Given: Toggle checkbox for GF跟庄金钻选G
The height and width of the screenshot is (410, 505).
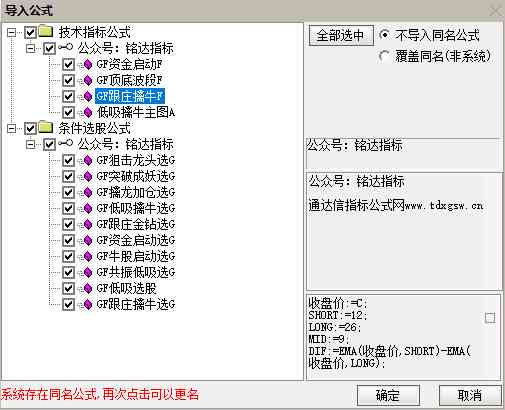Looking at the screenshot, I should pyautogui.click(x=68, y=224).
